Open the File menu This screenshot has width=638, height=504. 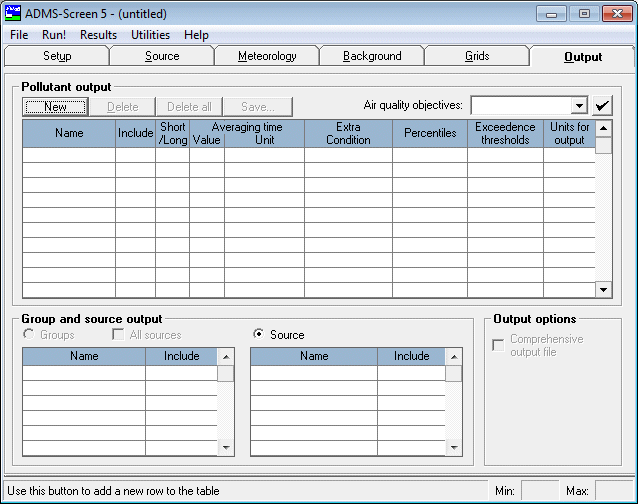click(x=19, y=35)
